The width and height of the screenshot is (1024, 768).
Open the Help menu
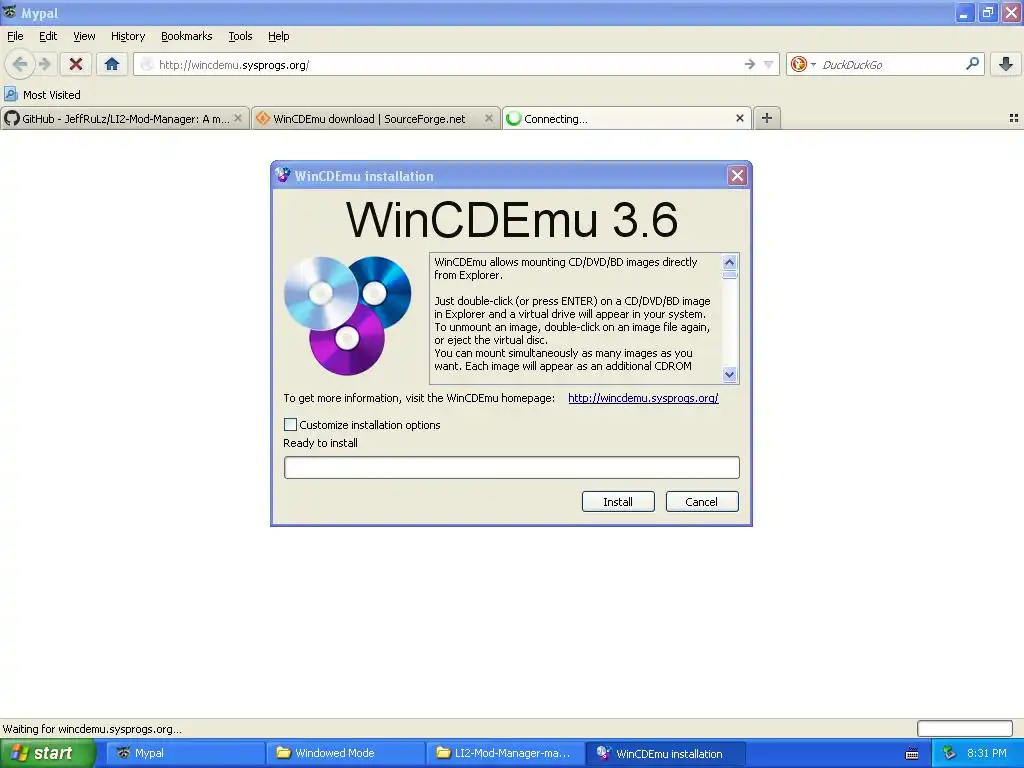[278, 36]
